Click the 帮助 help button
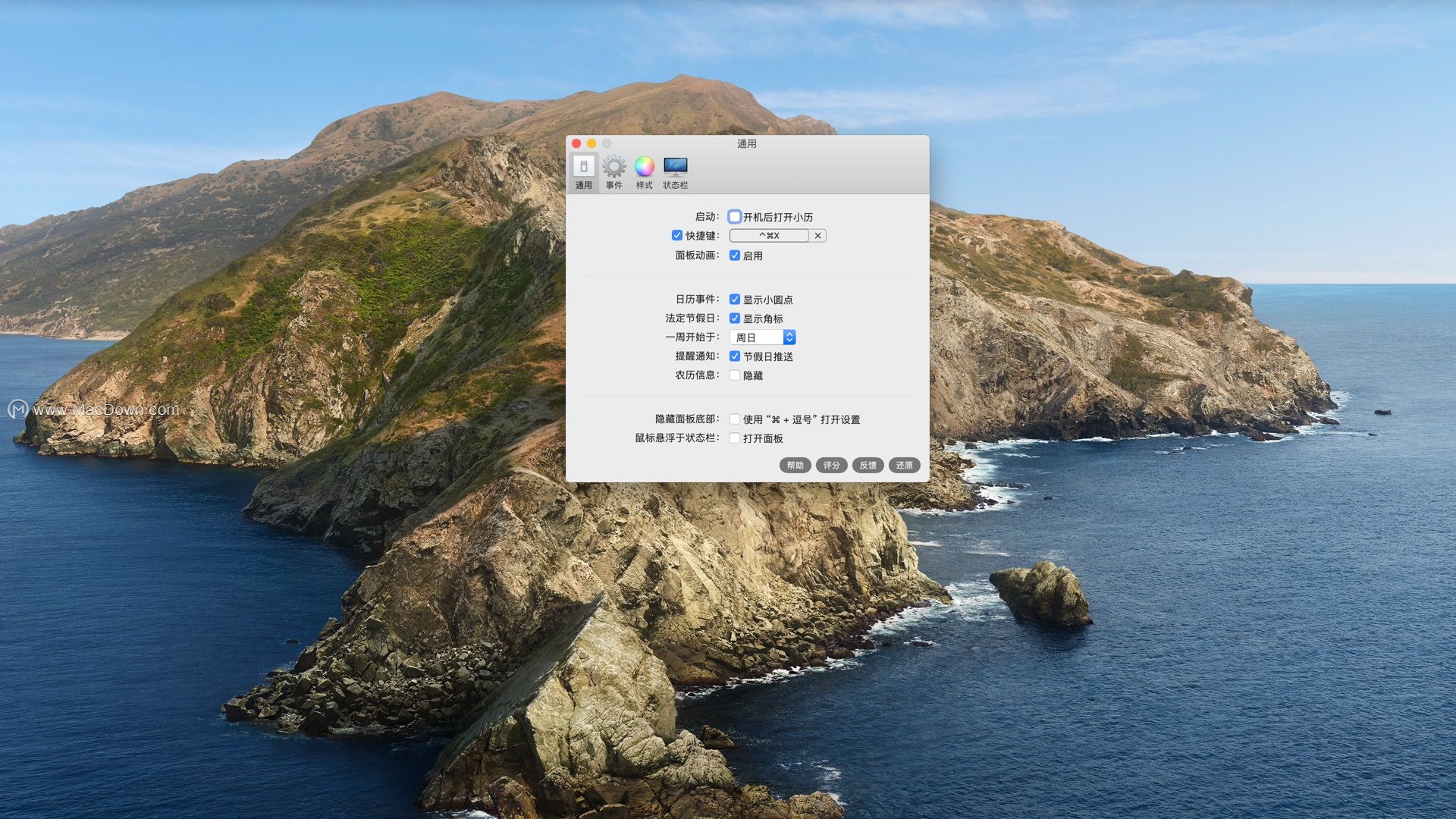Screen dimensions: 1456x819 [795, 466]
